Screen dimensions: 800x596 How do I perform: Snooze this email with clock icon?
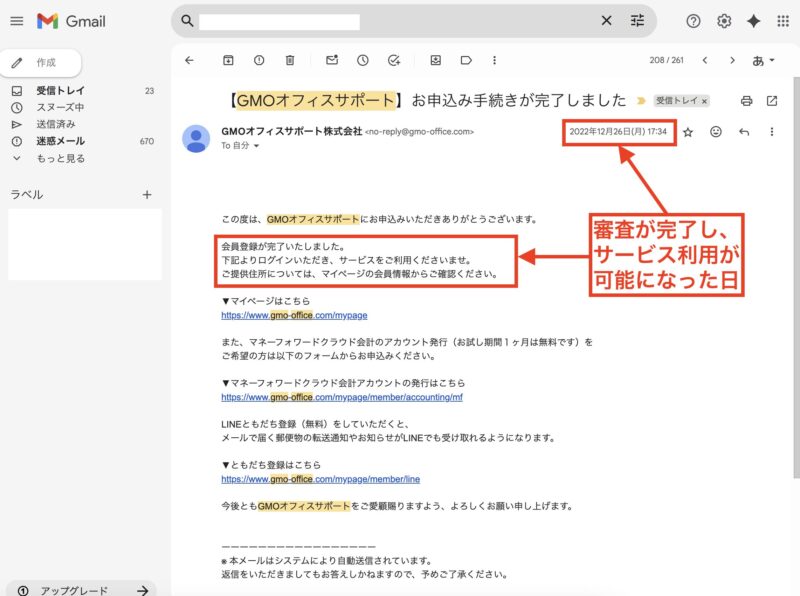tap(363, 60)
